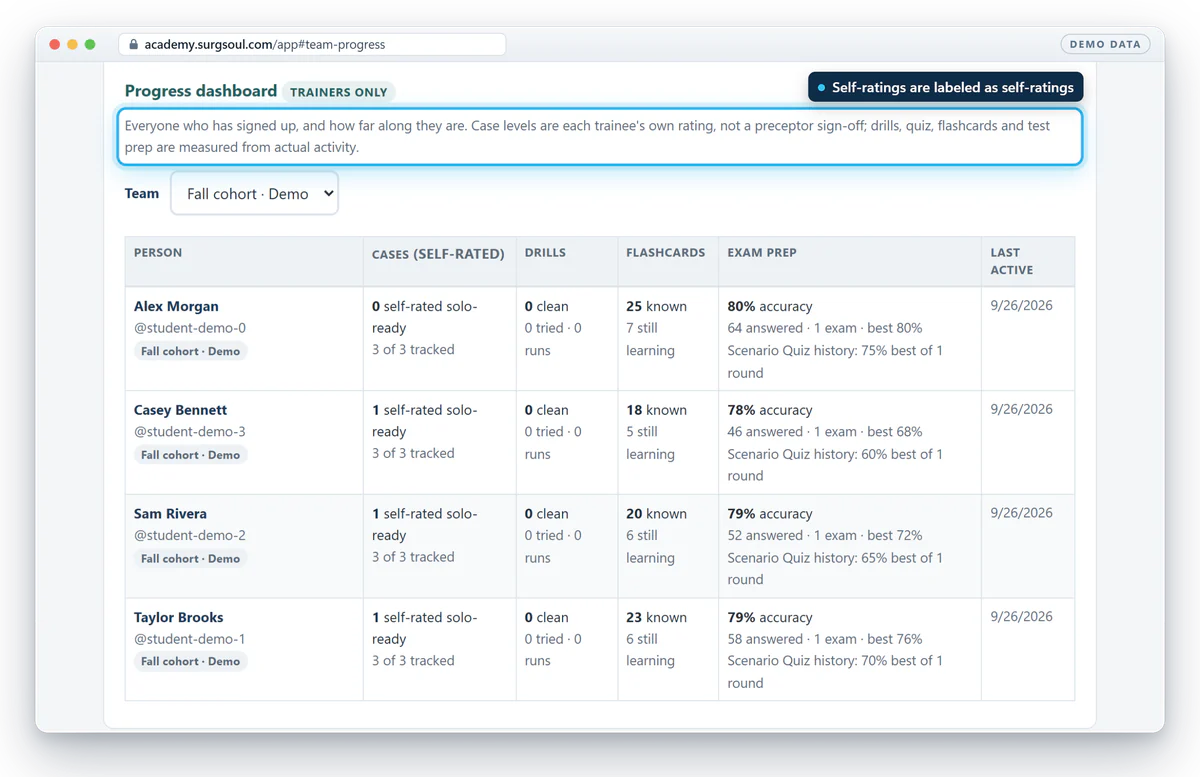Click the @student-demo-0 handle
The height and width of the screenshot is (777, 1200).
point(190,328)
